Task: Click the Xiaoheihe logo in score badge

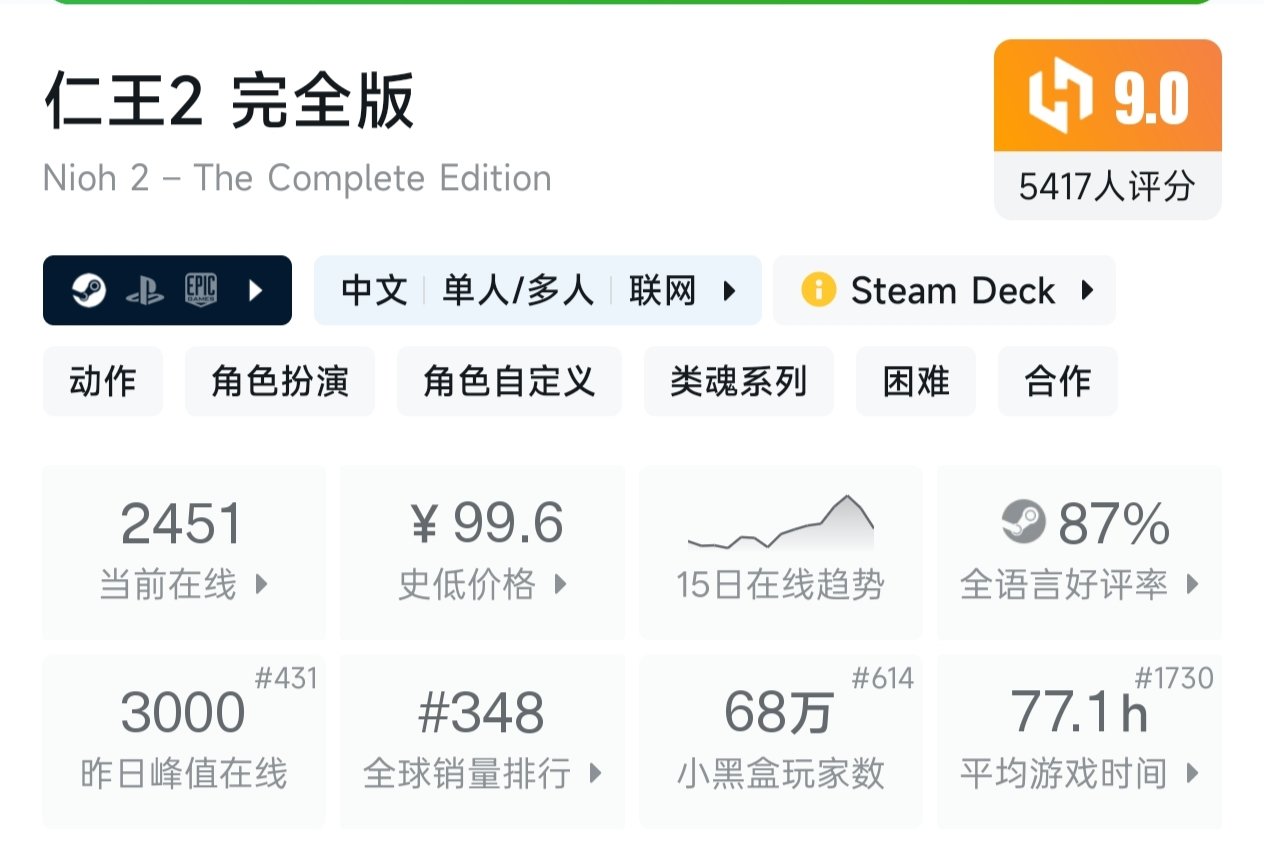Action: tap(1061, 97)
